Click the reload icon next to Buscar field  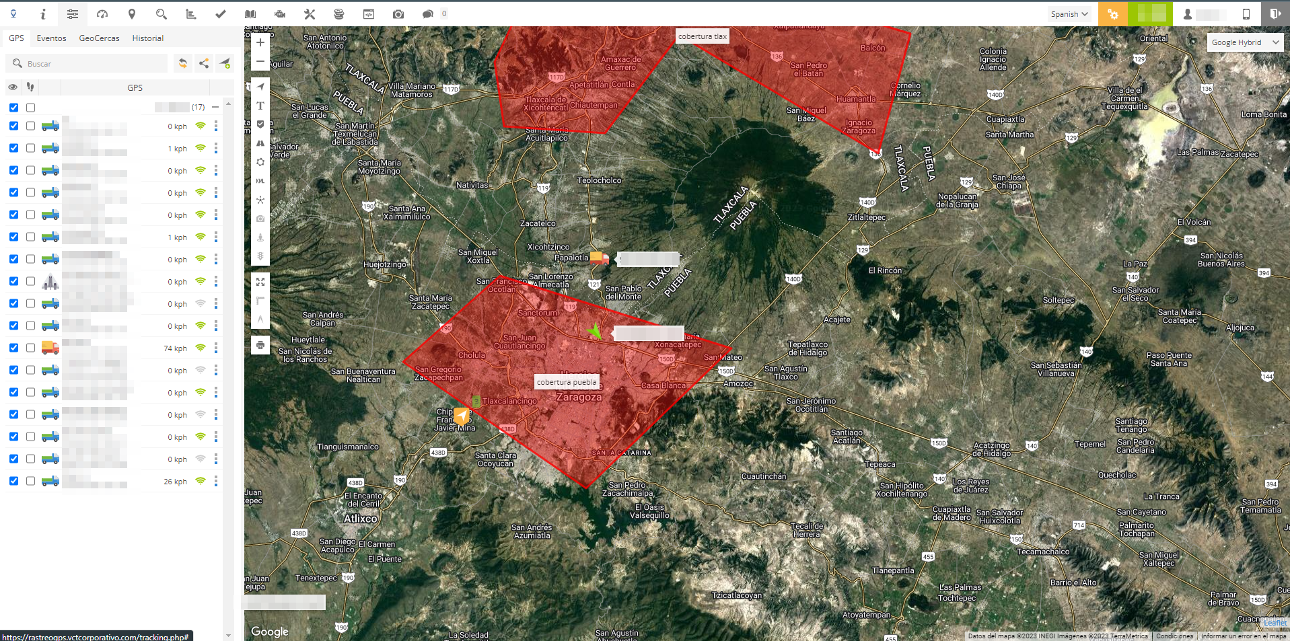[183, 63]
